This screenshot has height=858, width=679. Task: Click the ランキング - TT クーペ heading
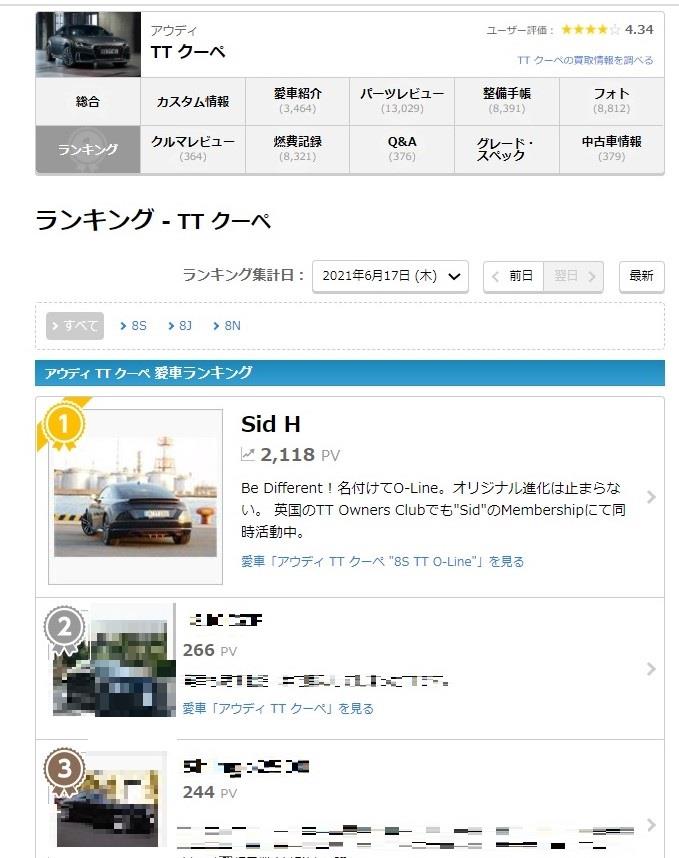coord(153,221)
